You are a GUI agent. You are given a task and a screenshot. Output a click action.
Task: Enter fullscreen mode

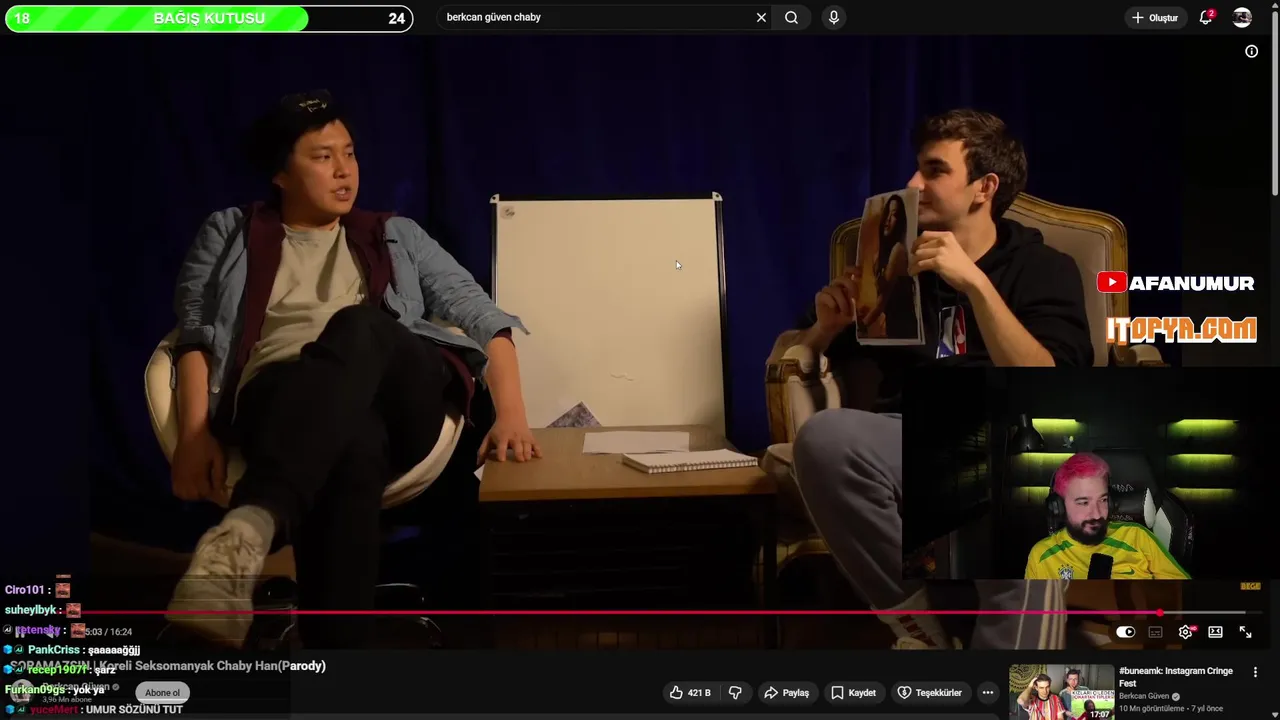1245,632
